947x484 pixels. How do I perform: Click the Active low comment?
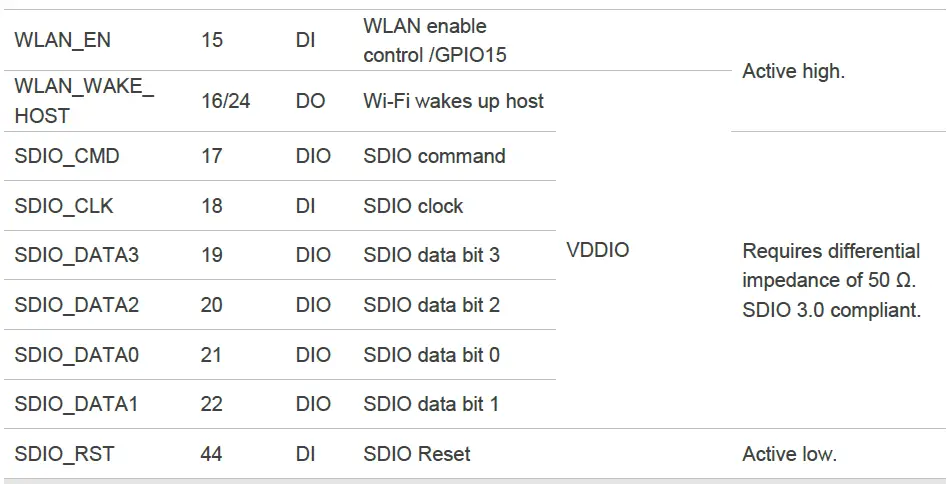[x=789, y=454]
